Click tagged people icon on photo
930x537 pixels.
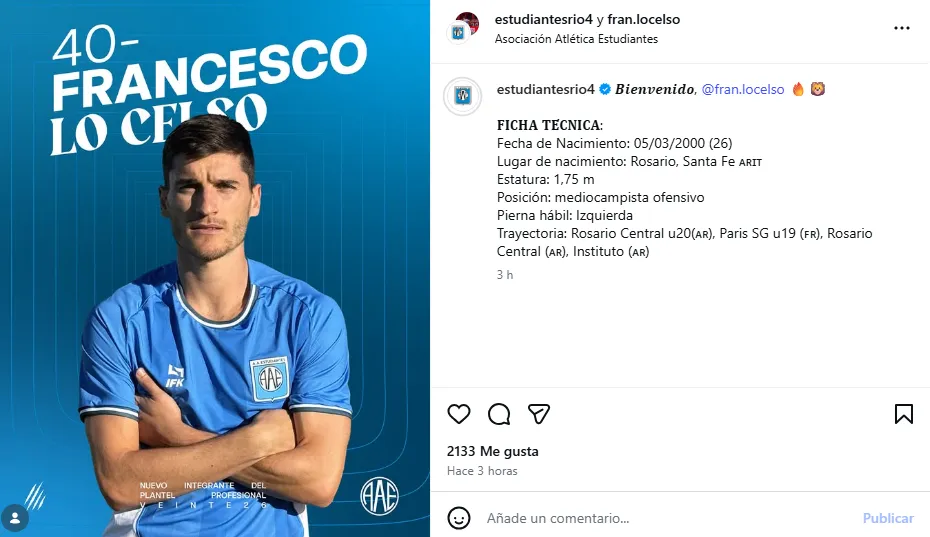click(x=15, y=519)
